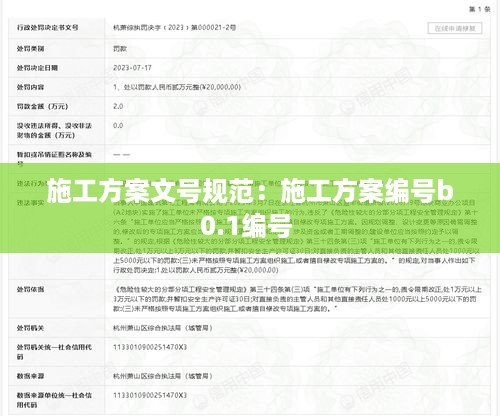Image resolution: width=500 pixels, height=416 pixels.
Task: Select 杭州萧山区综合执法局 in the 处罚机关 row
Action: (x=163, y=328)
